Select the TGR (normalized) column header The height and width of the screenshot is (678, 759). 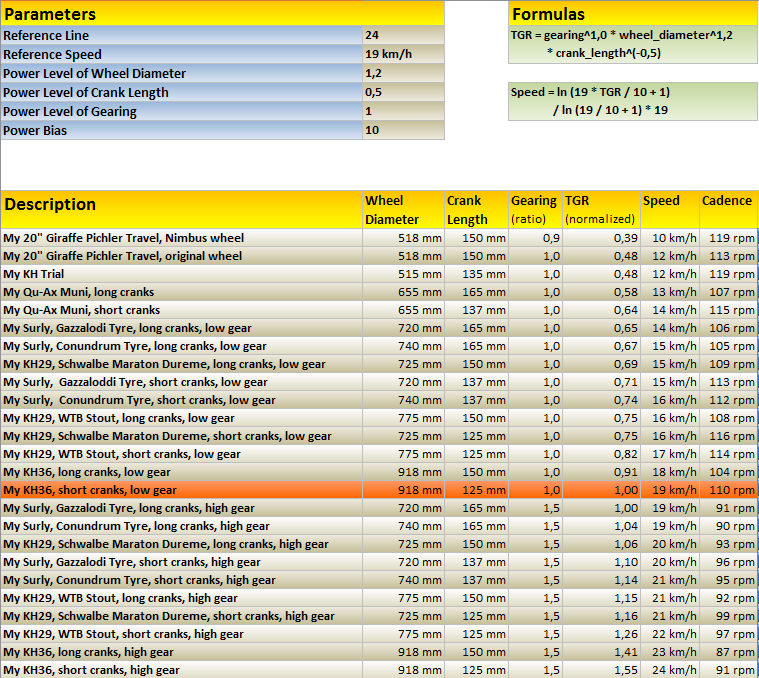(x=600, y=209)
